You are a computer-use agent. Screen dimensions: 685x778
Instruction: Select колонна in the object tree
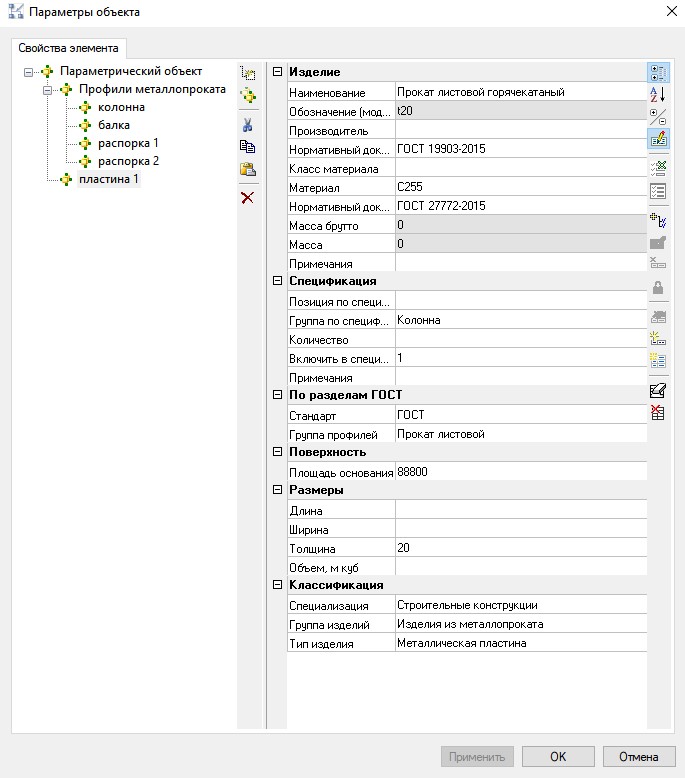coord(121,107)
